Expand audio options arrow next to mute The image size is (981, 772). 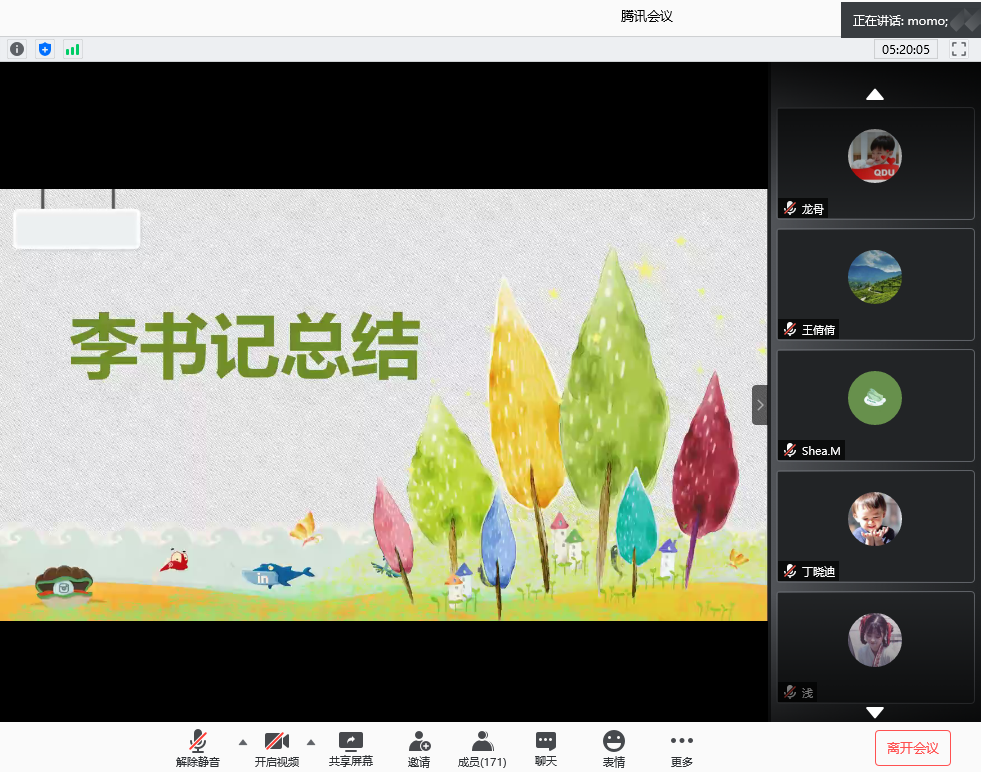pyautogui.click(x=242, y=742)
